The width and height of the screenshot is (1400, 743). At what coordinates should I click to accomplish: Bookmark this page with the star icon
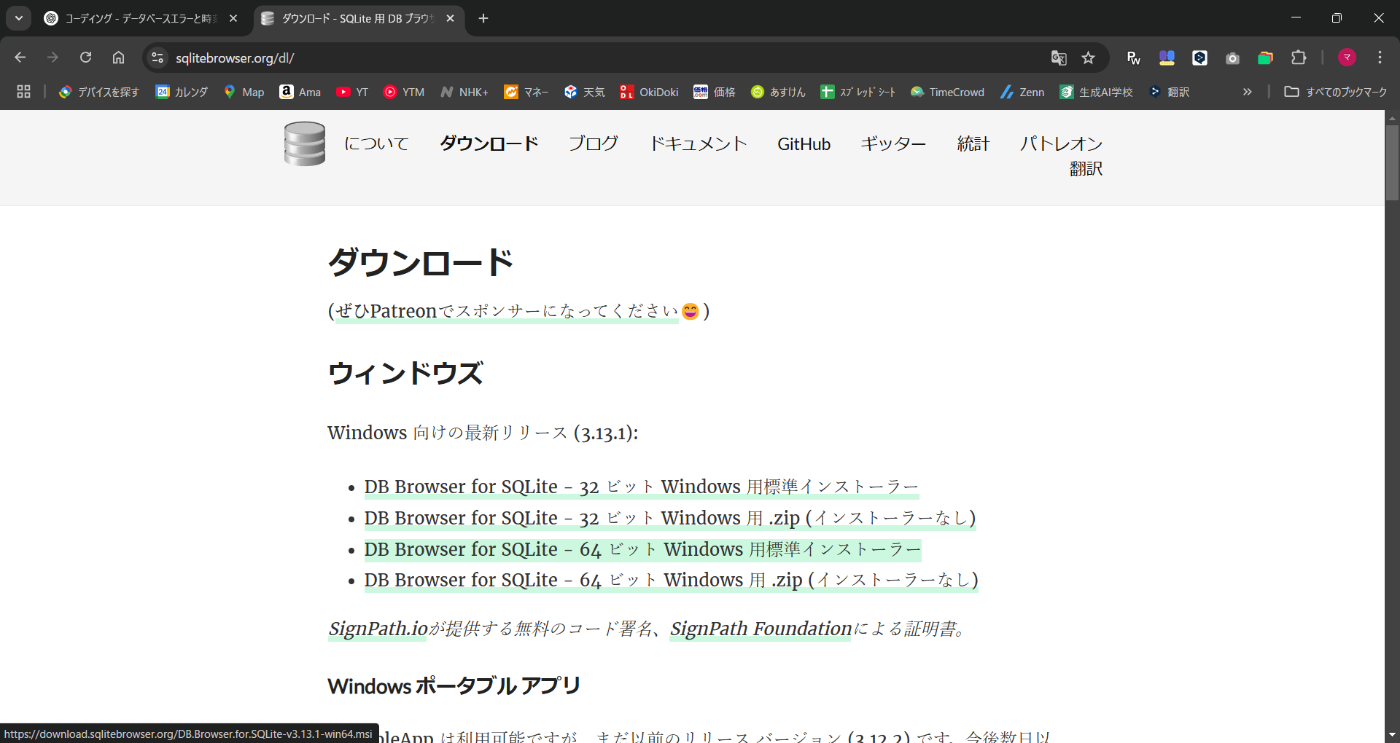pyautogui.click(x=1088, y=58)
